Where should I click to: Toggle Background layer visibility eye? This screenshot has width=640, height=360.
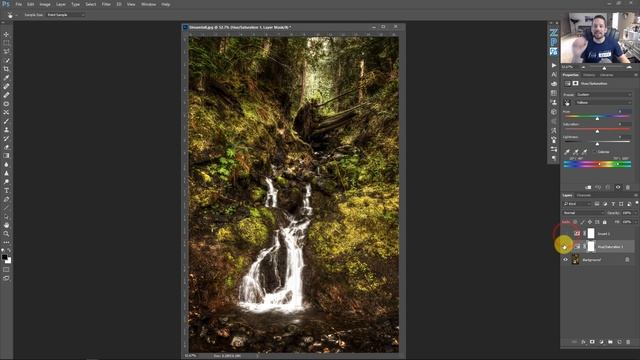tap(565, 260)
